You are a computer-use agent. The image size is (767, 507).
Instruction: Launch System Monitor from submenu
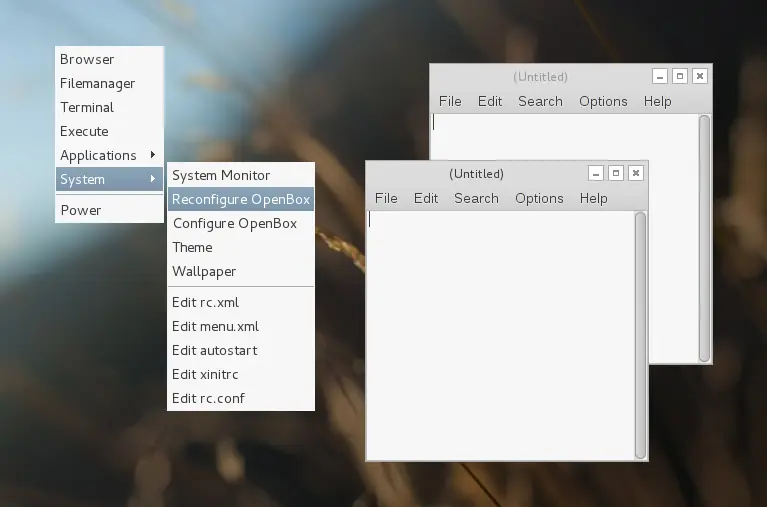(241, 175)
